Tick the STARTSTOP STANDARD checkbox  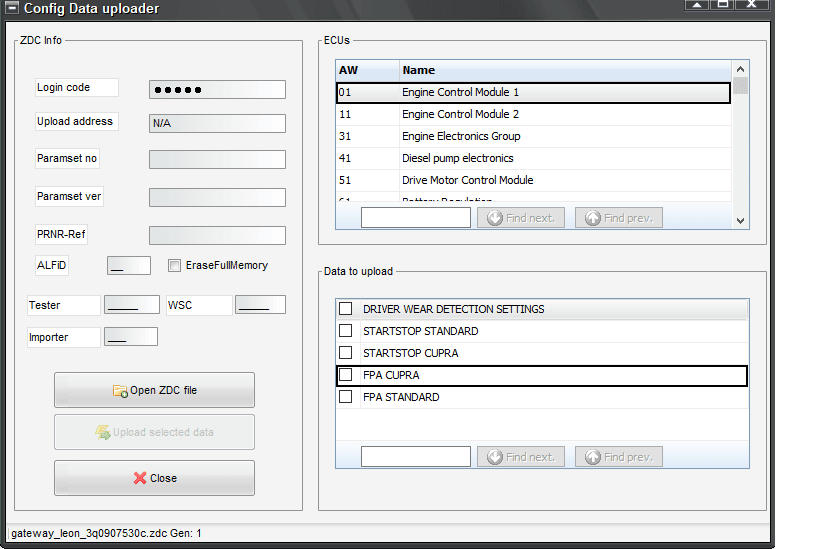click(346, 331)
